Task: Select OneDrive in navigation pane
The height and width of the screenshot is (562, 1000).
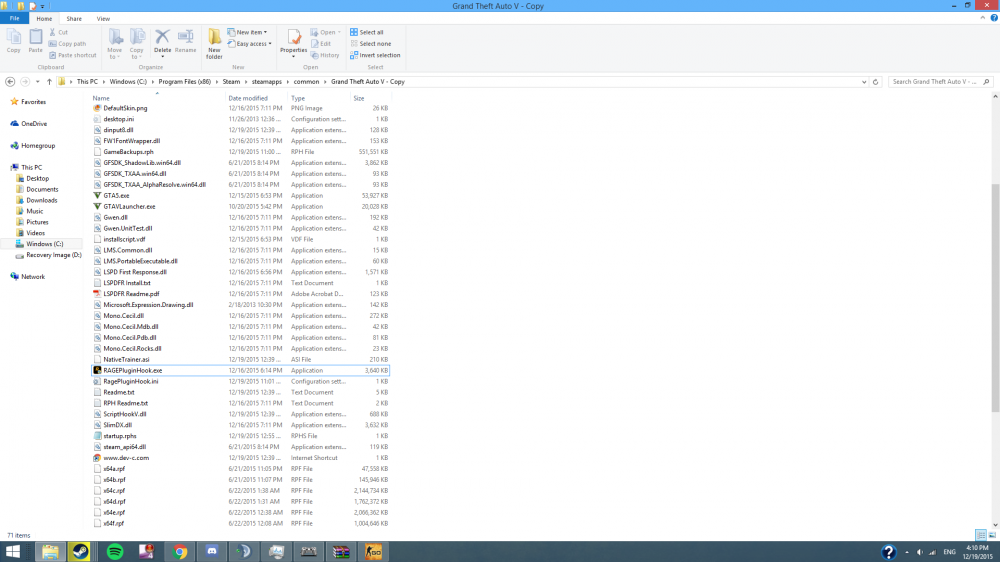Action: (34, 124)
